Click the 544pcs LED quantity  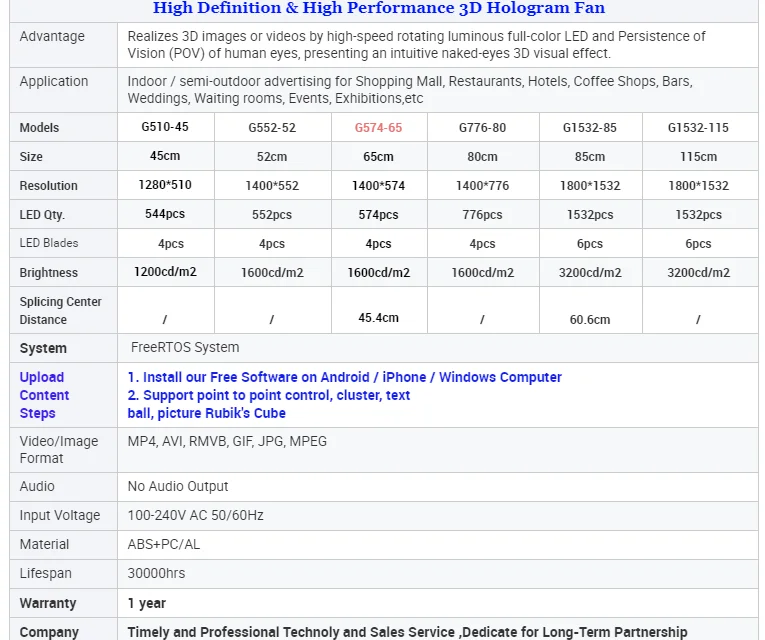[x=165, y=214]
